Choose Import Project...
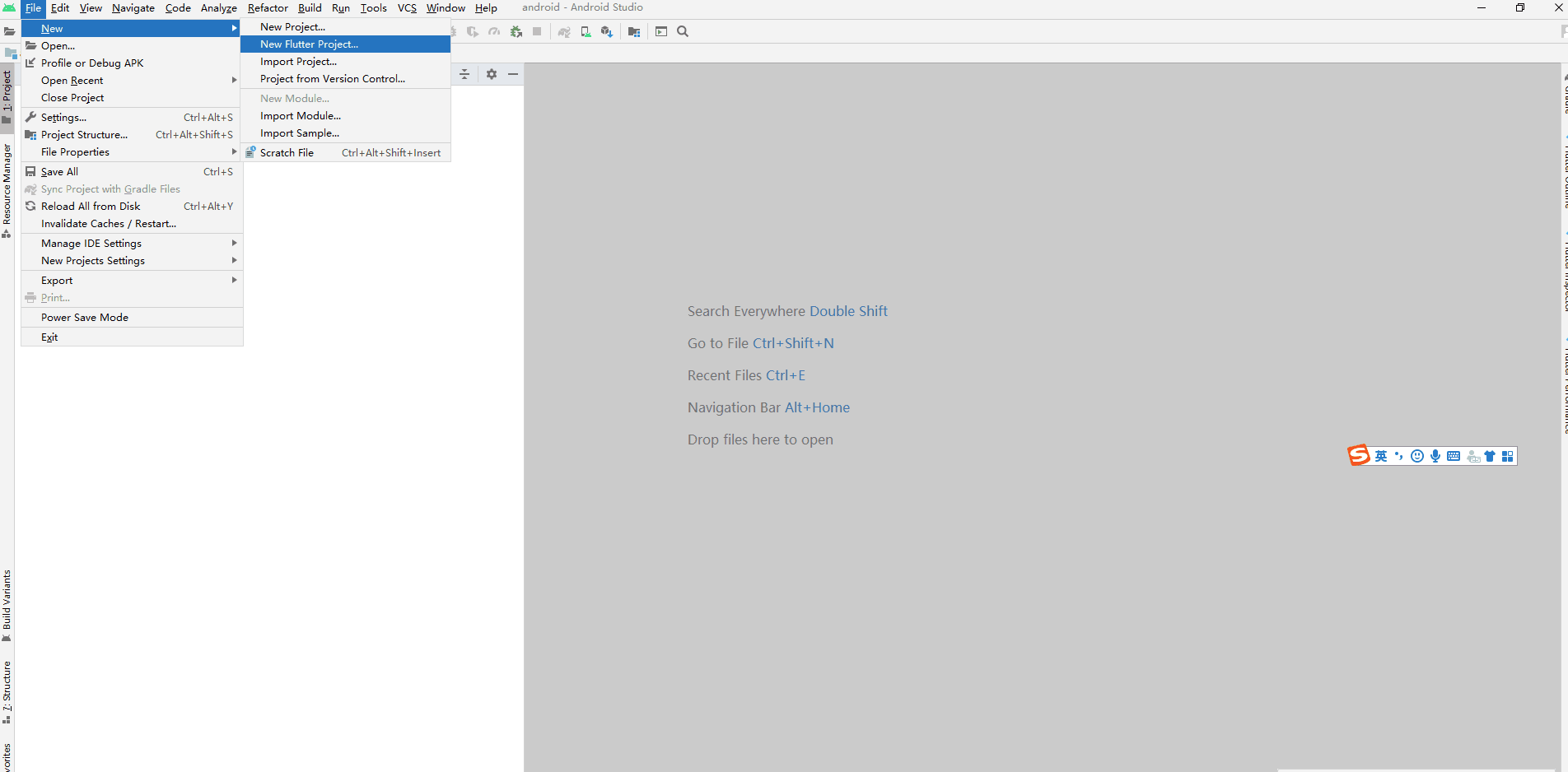This screenshot has height=772, width=1568. (x=345, y=62)
